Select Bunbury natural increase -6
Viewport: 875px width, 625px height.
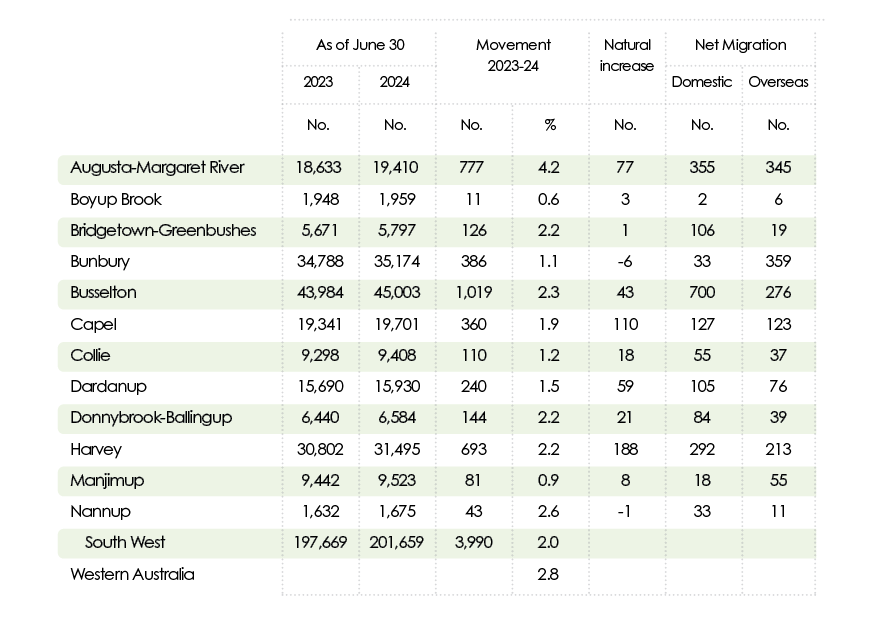click(624, 262)
